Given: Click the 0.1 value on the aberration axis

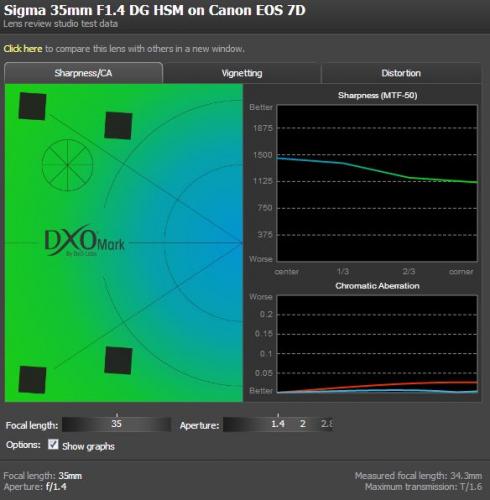Looking at the screenshot, I should 266,354.
